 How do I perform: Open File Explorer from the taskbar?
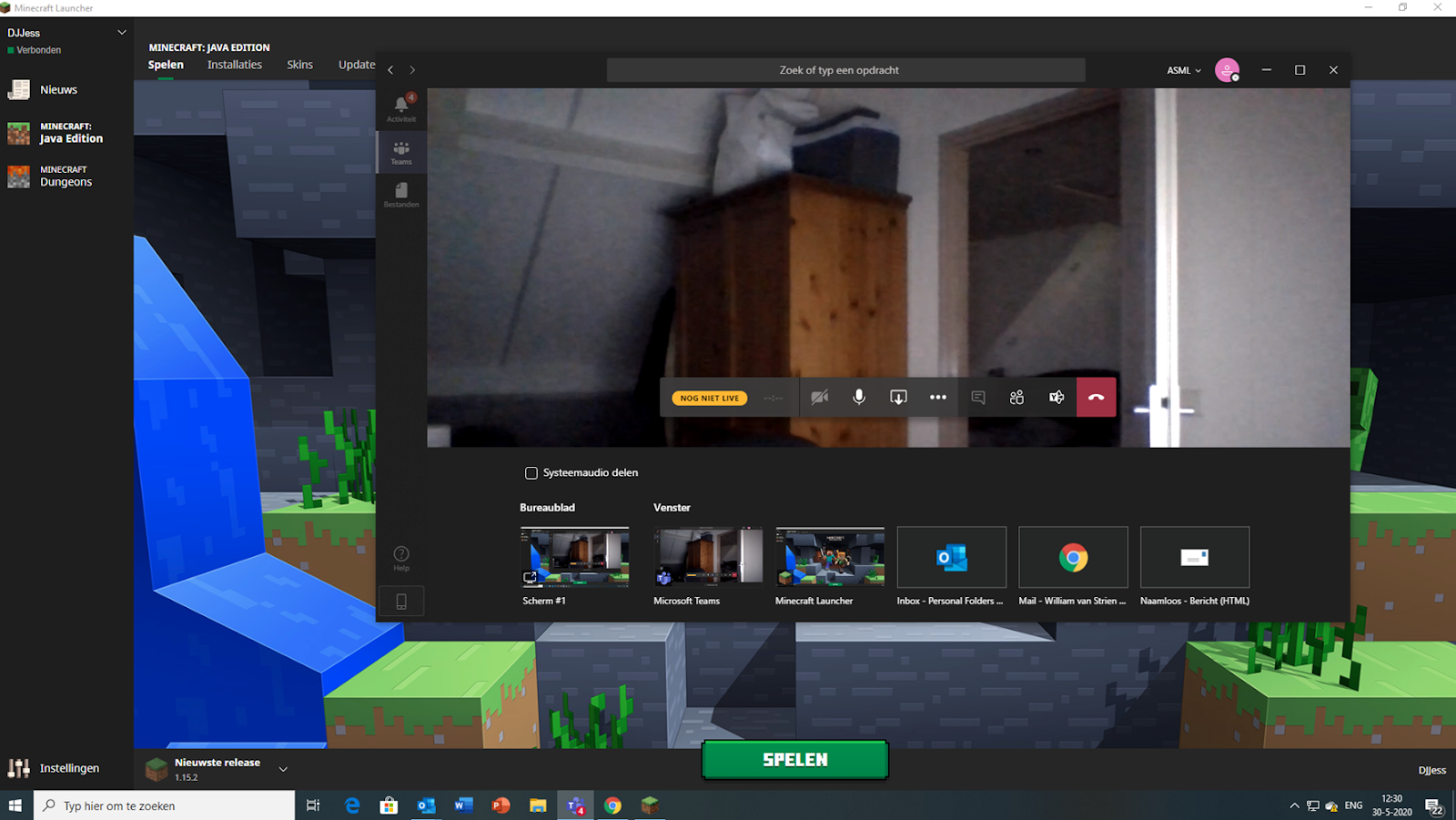tap(538, 805)
